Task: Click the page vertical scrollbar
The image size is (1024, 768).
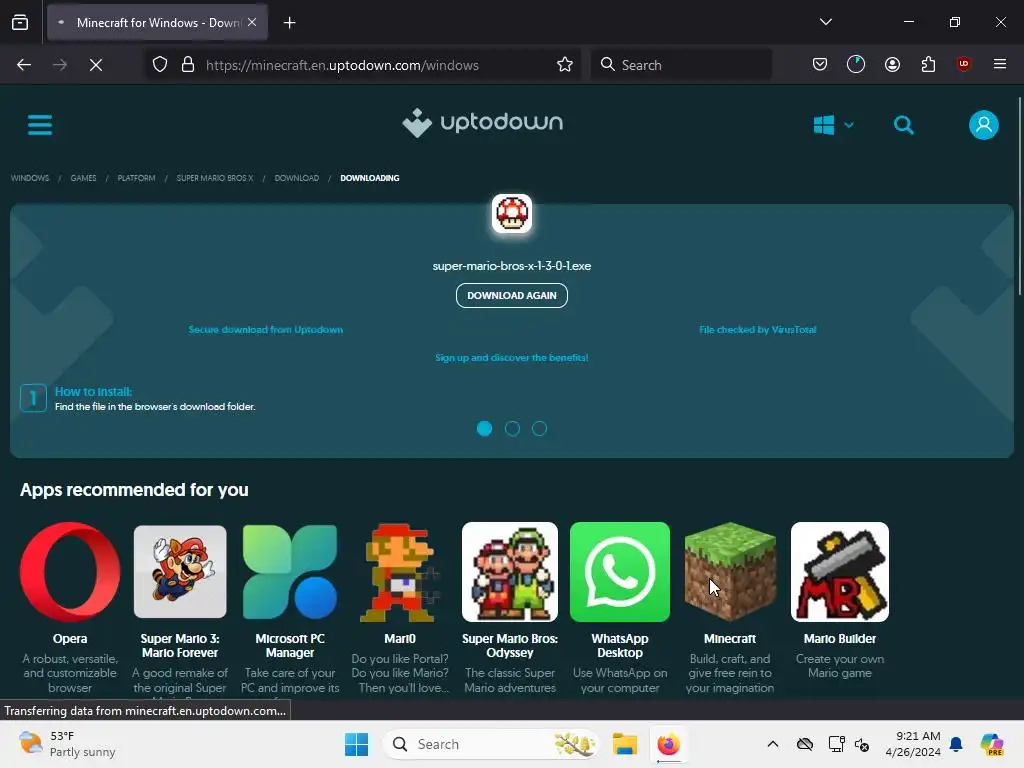Action: (x=1019, y=196)
